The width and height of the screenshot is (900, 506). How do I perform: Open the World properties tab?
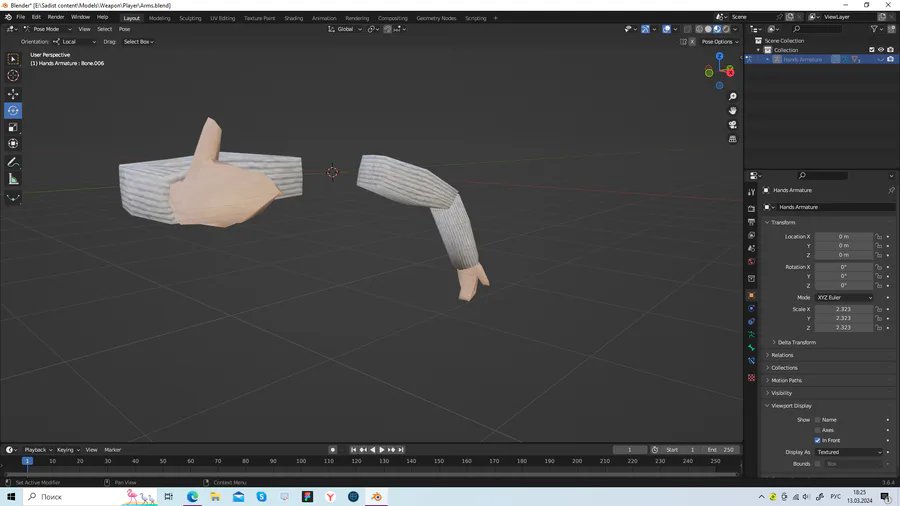tap(751, 262)
